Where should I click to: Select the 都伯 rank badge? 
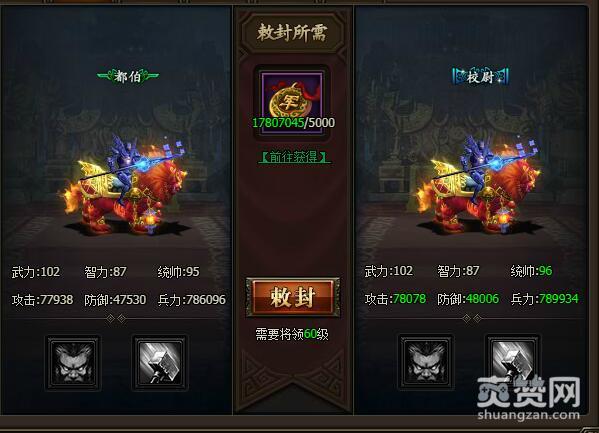coord(128,76)
